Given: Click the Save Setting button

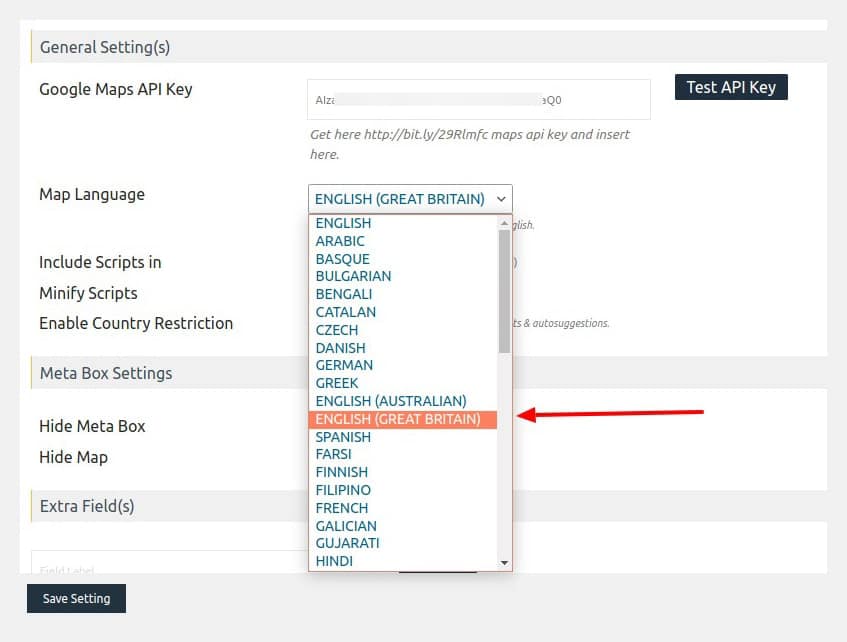Looking at the screenshot, I should coord(76,598).
